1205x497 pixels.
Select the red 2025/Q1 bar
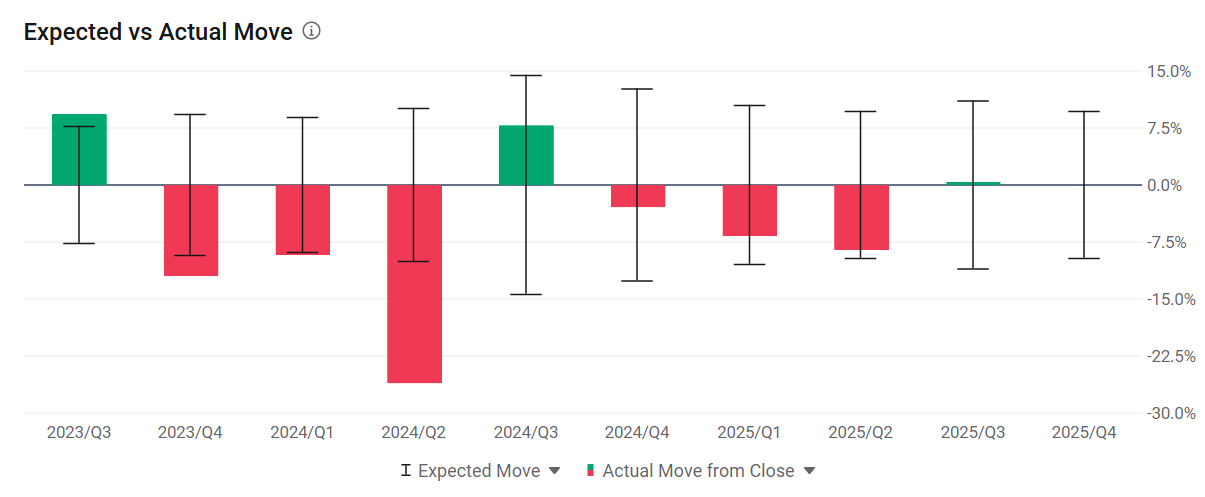[x=750, y=210]
